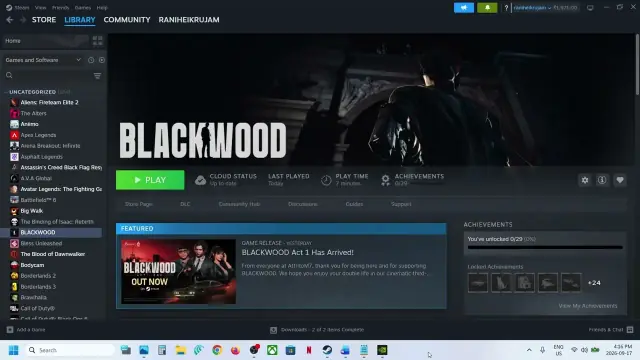Show hidden system tray icons chevron
640x360 pixels.
(x=529, y=350)
